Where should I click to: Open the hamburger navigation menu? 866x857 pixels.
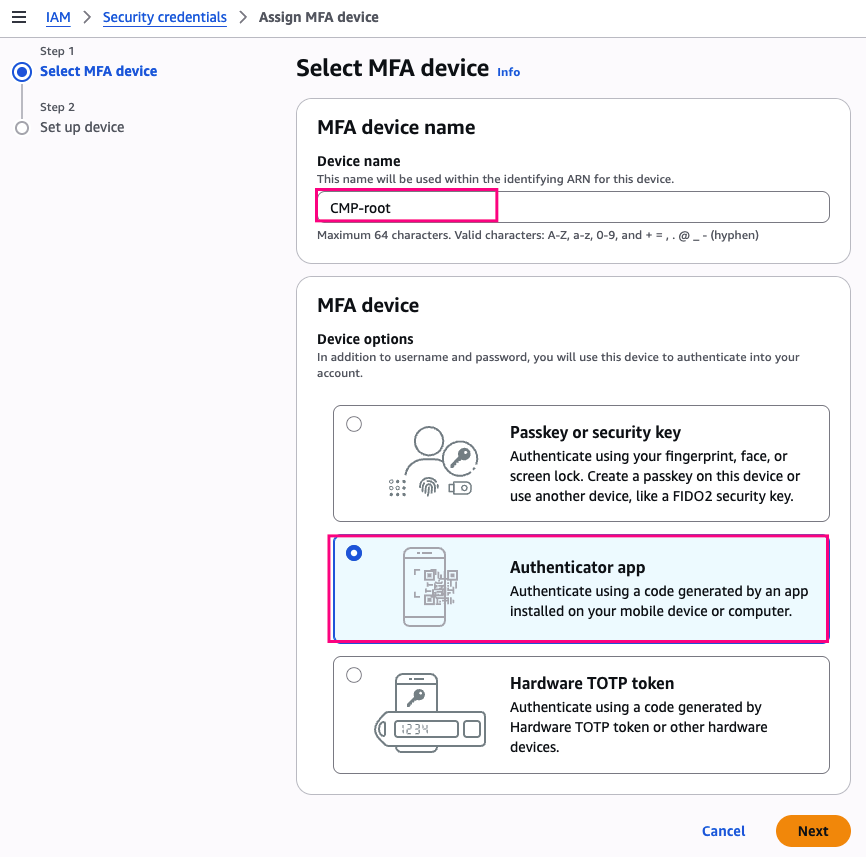[19, 18]
